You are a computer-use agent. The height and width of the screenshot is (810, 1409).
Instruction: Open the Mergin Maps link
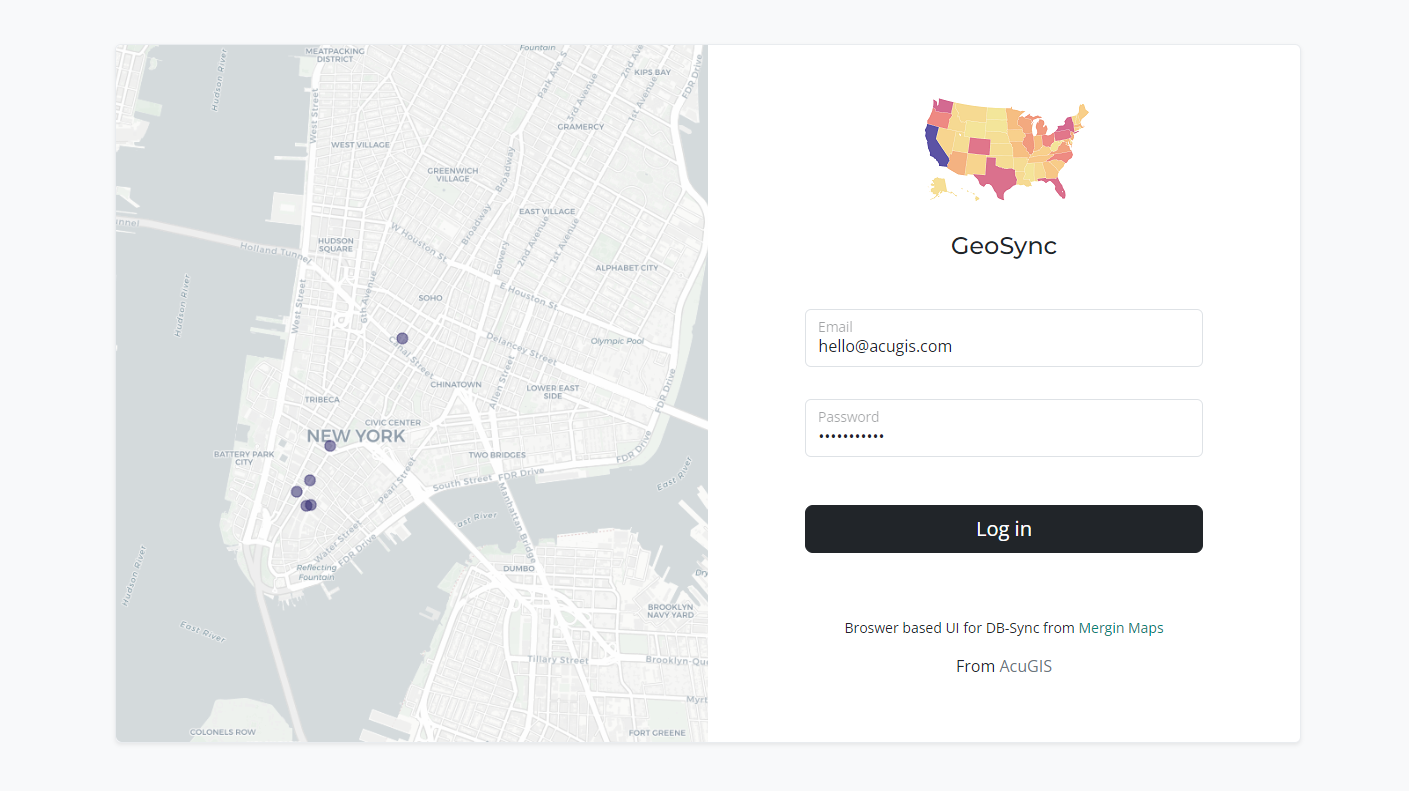click(x=1120, y=628)
